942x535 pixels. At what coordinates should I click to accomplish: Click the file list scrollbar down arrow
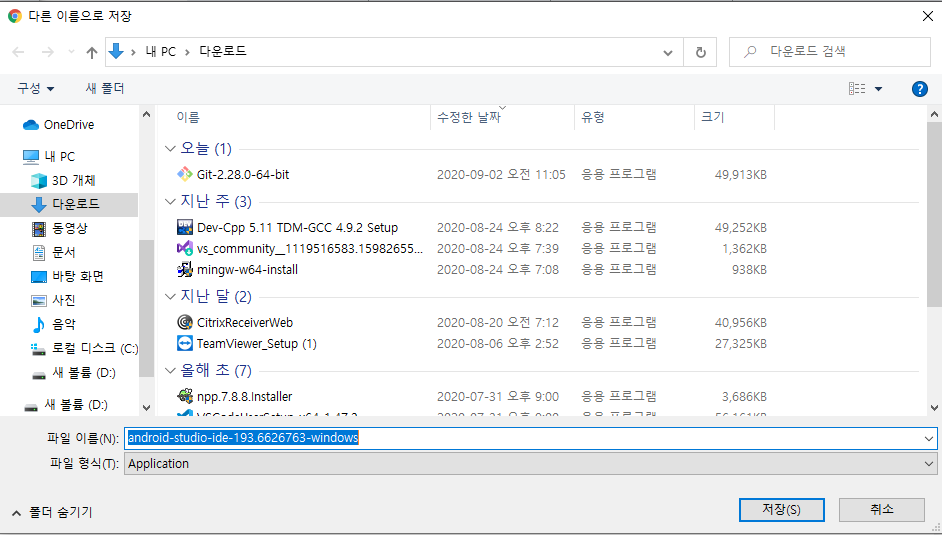[x=934, y=408]
